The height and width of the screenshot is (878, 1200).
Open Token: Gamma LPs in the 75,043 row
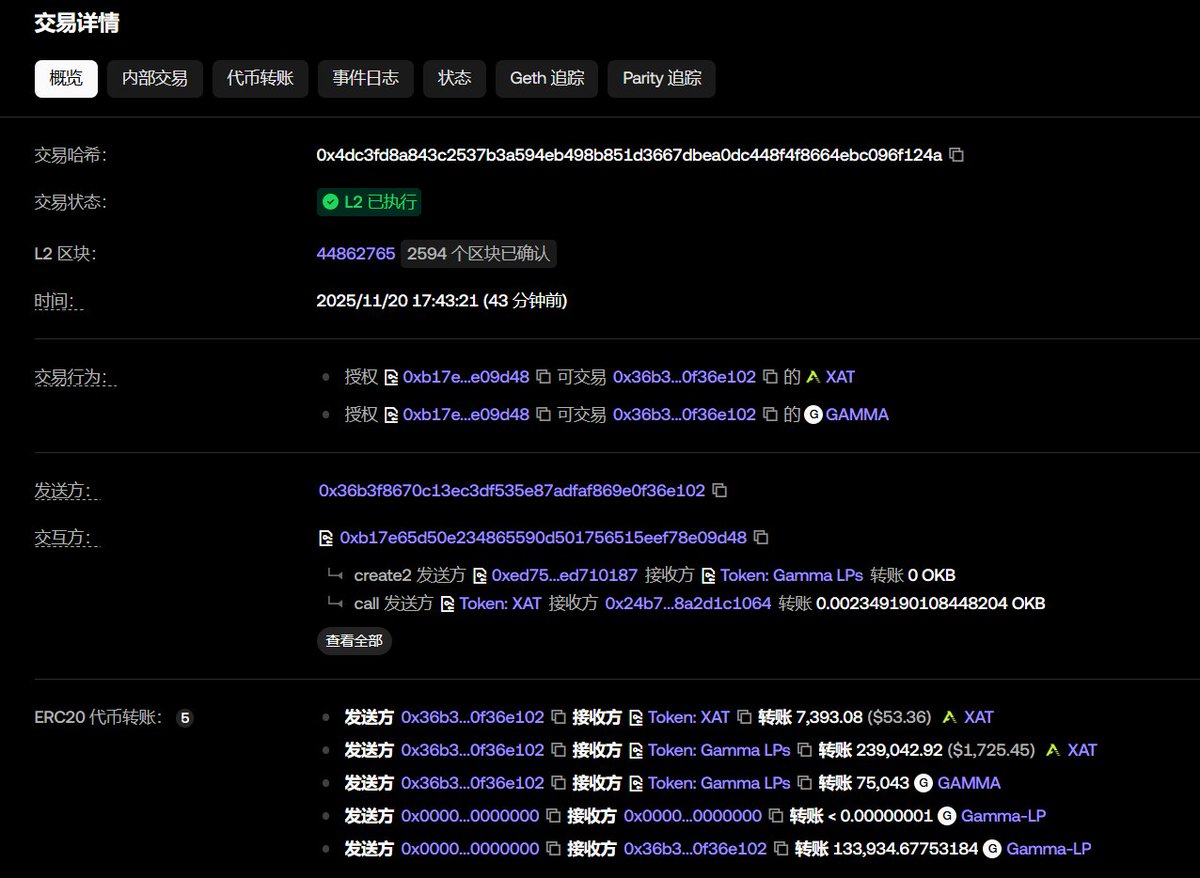point(719,783)
